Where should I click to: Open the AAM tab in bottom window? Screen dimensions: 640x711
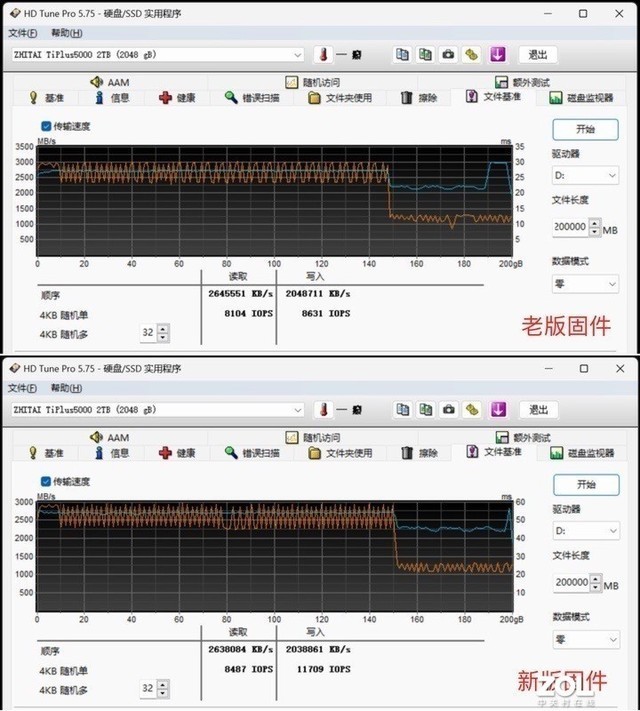pos(110,437)
